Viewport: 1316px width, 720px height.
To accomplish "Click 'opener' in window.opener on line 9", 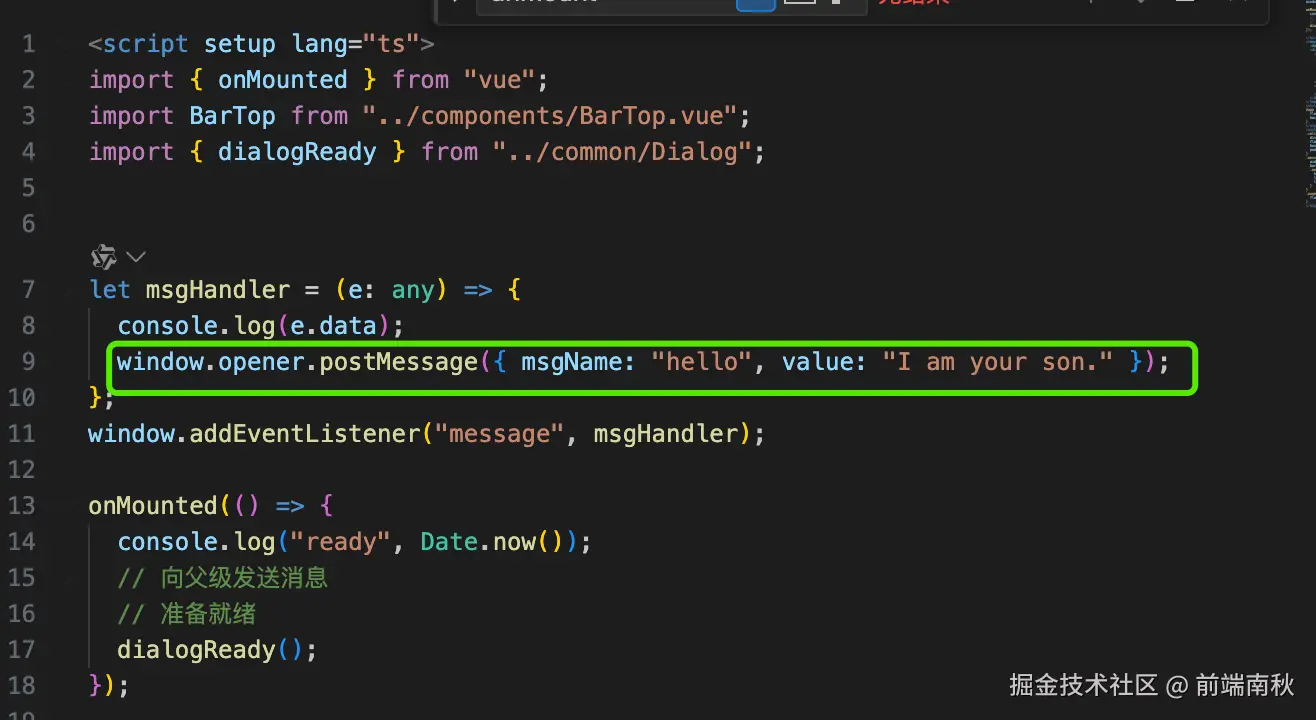I will 261,362.
